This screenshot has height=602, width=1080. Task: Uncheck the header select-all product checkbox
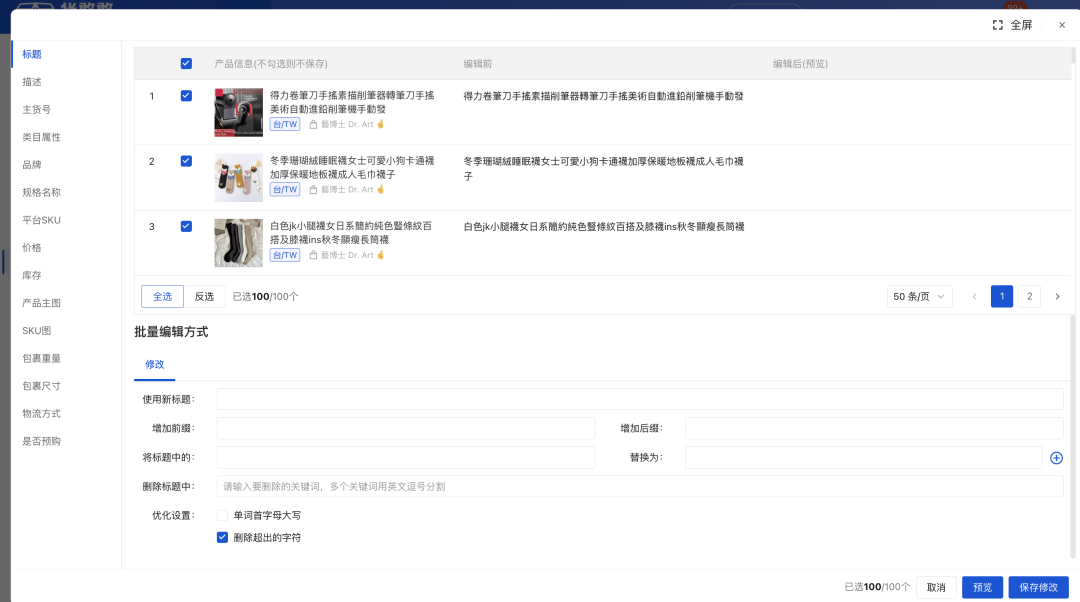pos(186,63)
